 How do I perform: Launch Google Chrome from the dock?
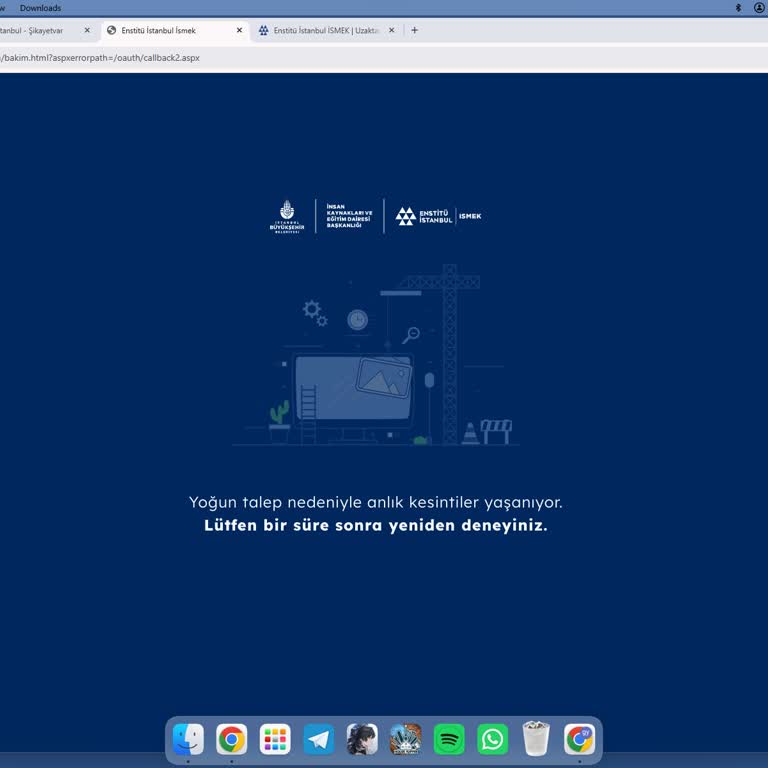coord(232,739)
